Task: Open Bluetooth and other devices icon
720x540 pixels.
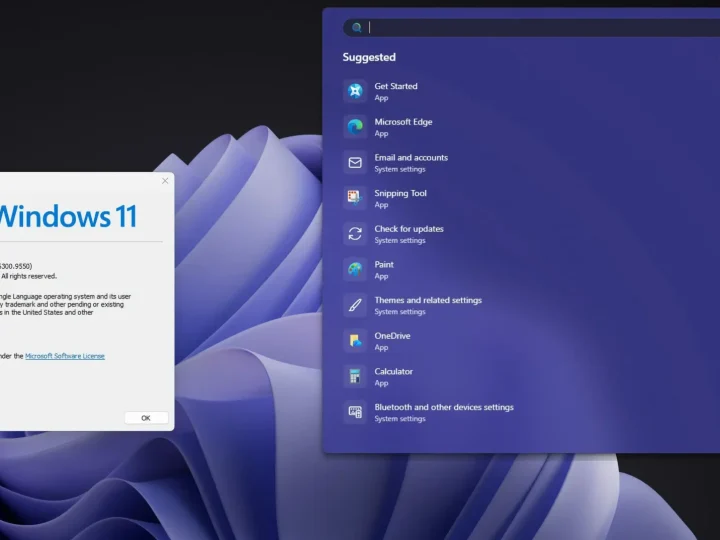Action: tap(355, 412)
